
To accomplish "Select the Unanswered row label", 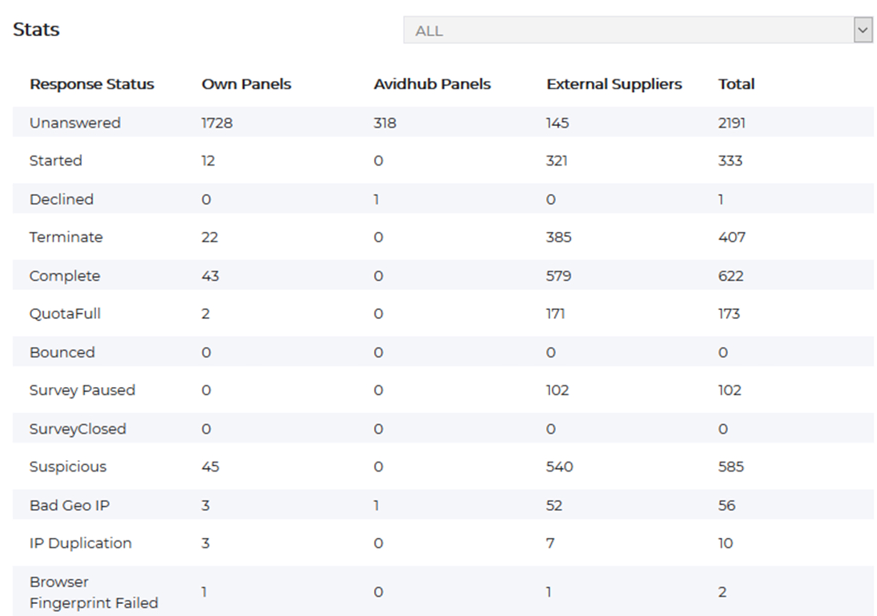I will click(x=75, y=123).
